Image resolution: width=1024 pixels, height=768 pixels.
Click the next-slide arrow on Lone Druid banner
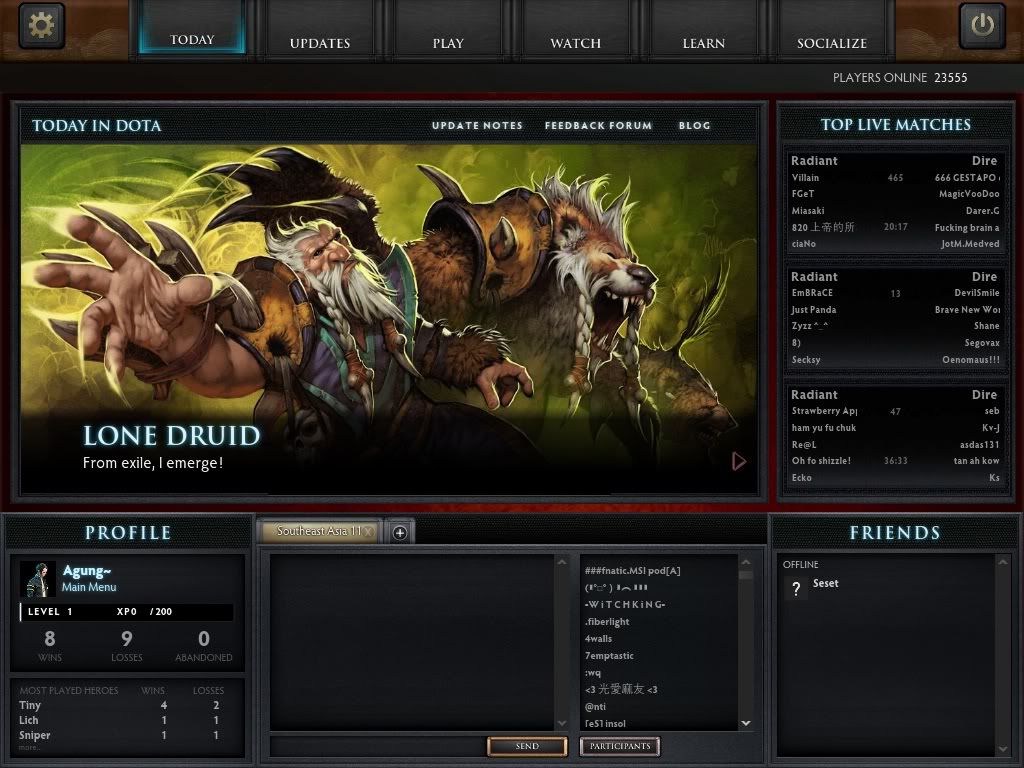(x=739, y=461)
